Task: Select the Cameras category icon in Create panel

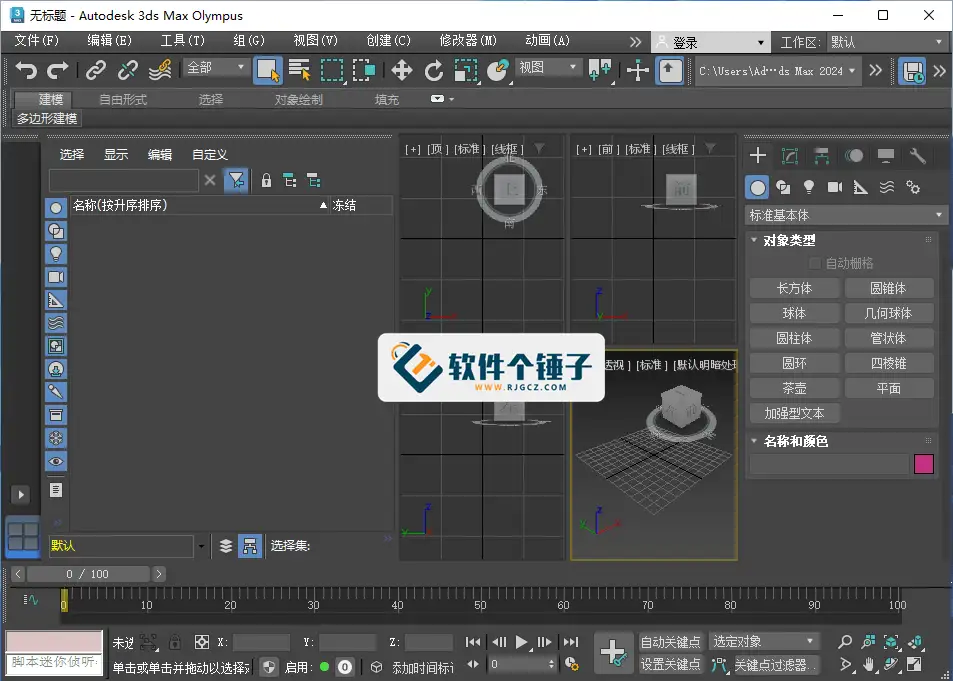Action: click(835, 186)
